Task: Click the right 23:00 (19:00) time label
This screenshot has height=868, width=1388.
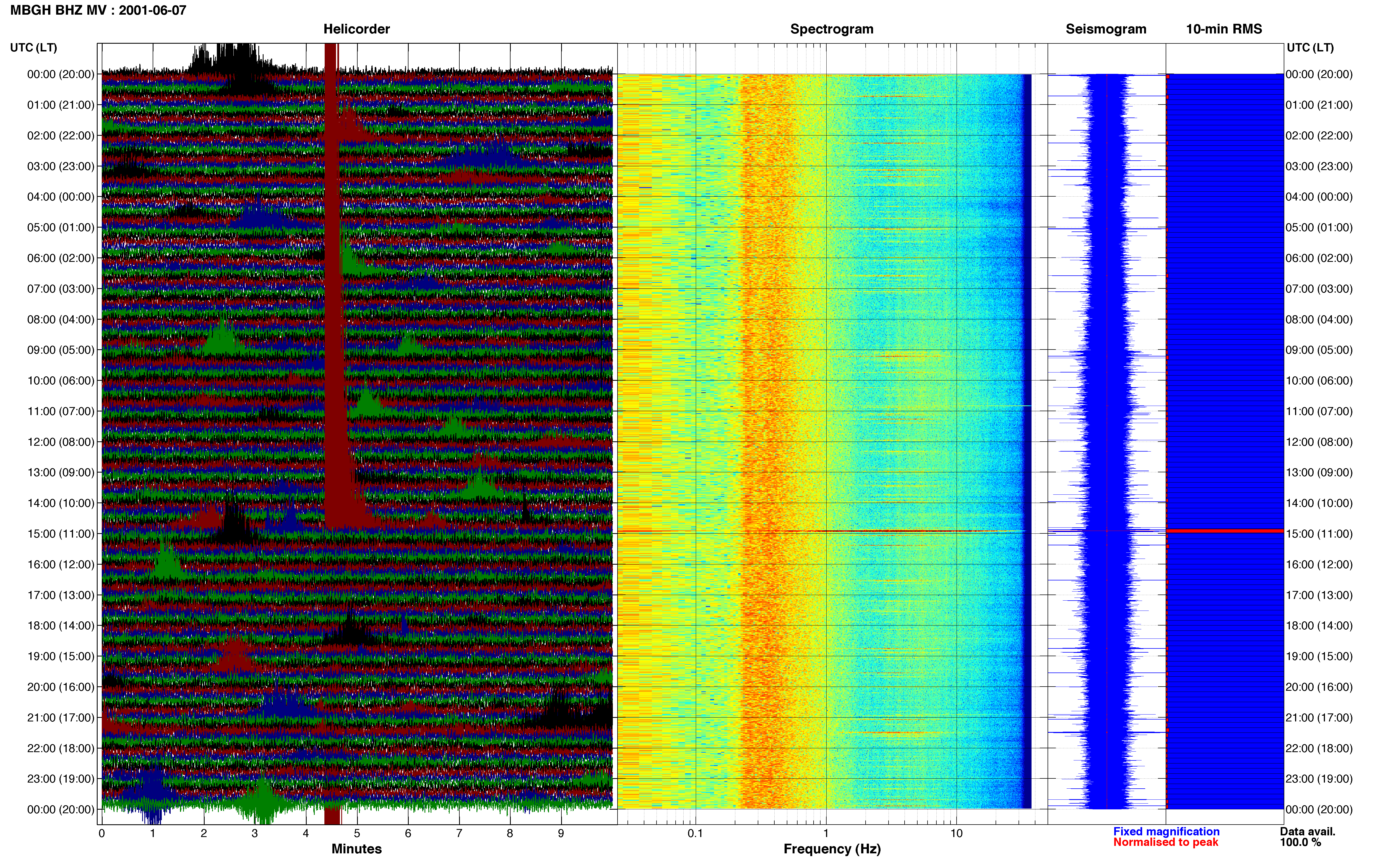Action: tap(1319, 778)
